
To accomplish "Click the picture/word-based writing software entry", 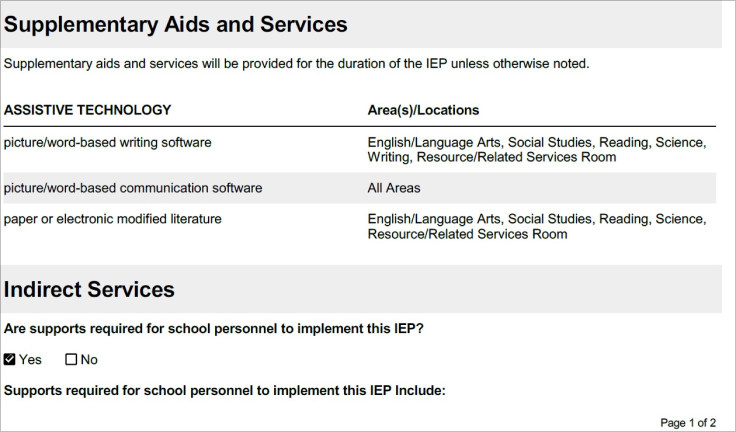I will click(108, 143).
